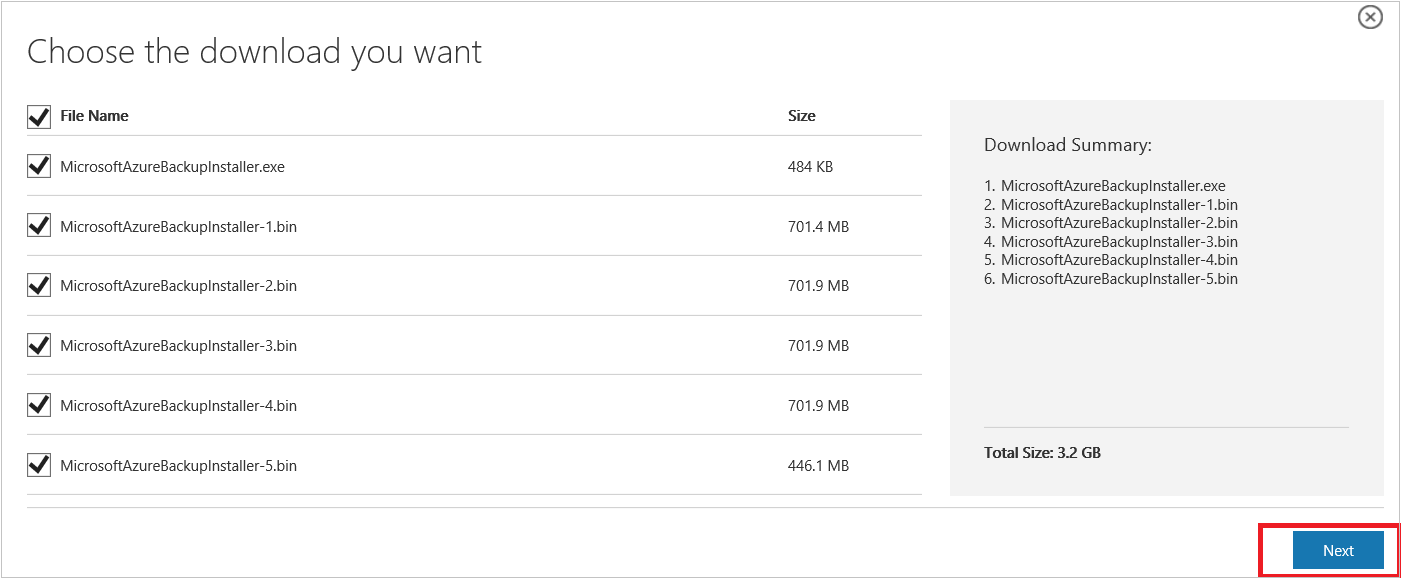Image resolution: width=1401 pixels, height=578 pixels.
Task: Uncheck the MicrosoftAzureBackupInstaller.exe file
Action: (x=38, y=165)
